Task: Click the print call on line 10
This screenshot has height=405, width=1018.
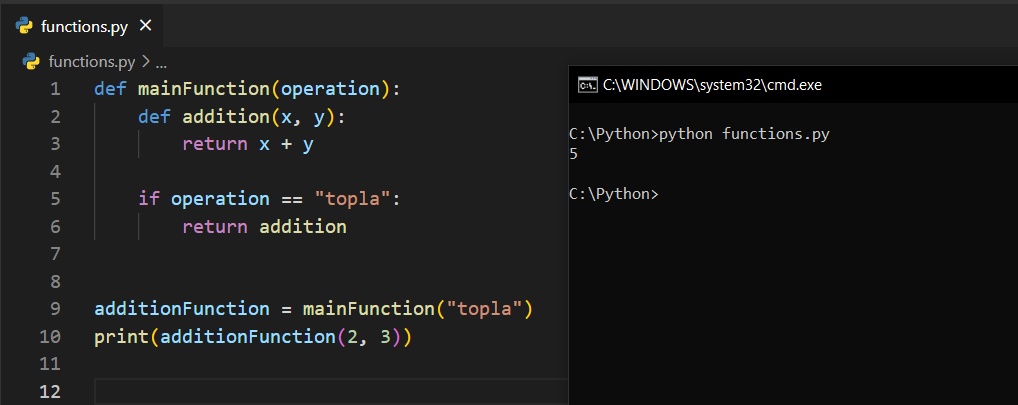Action: 121,337
